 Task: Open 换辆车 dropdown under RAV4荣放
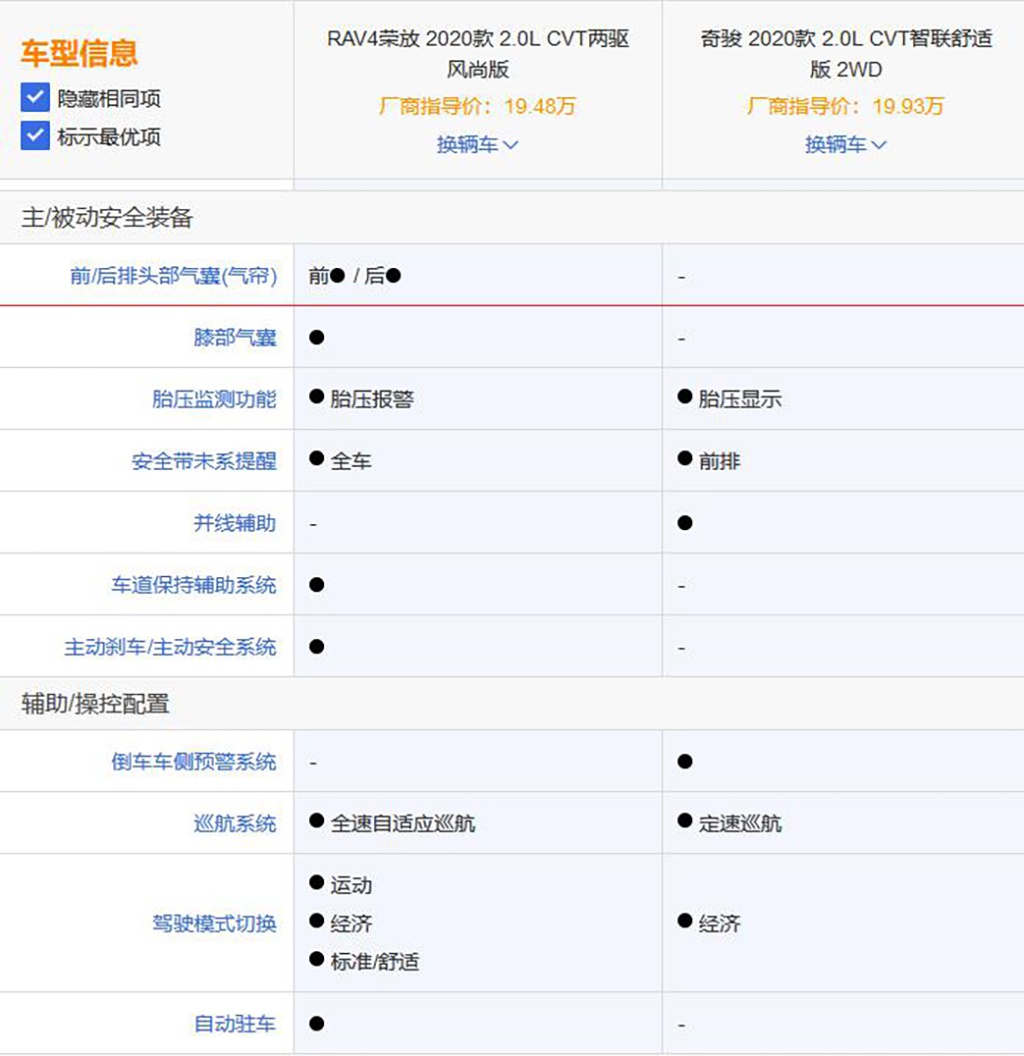click(478, 144)
